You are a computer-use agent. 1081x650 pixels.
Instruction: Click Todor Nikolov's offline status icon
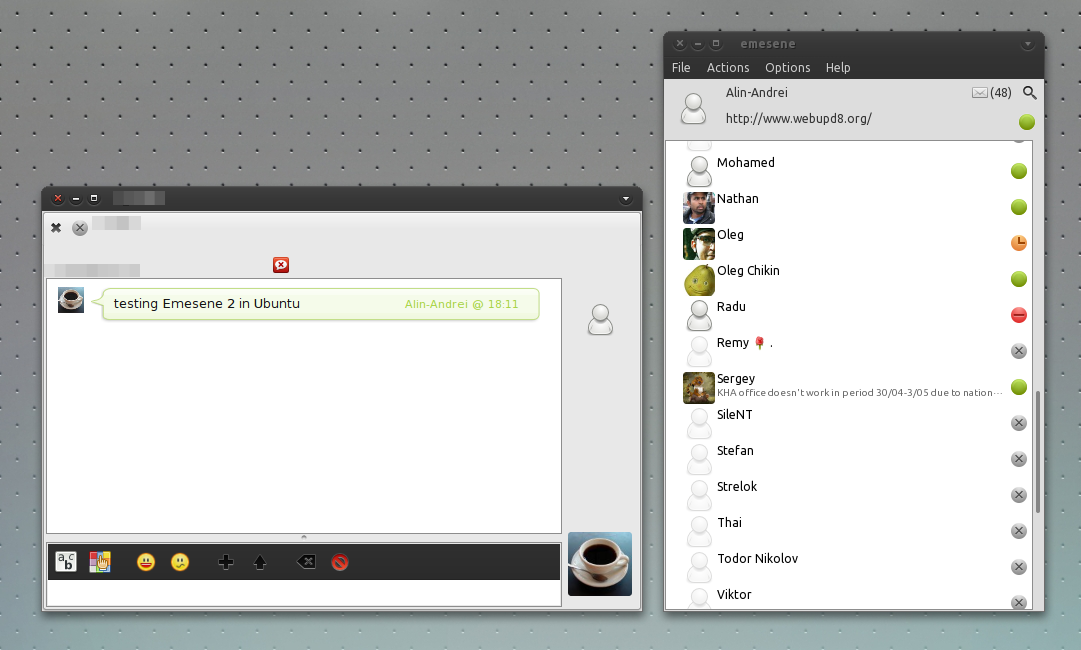[1019, 567]
